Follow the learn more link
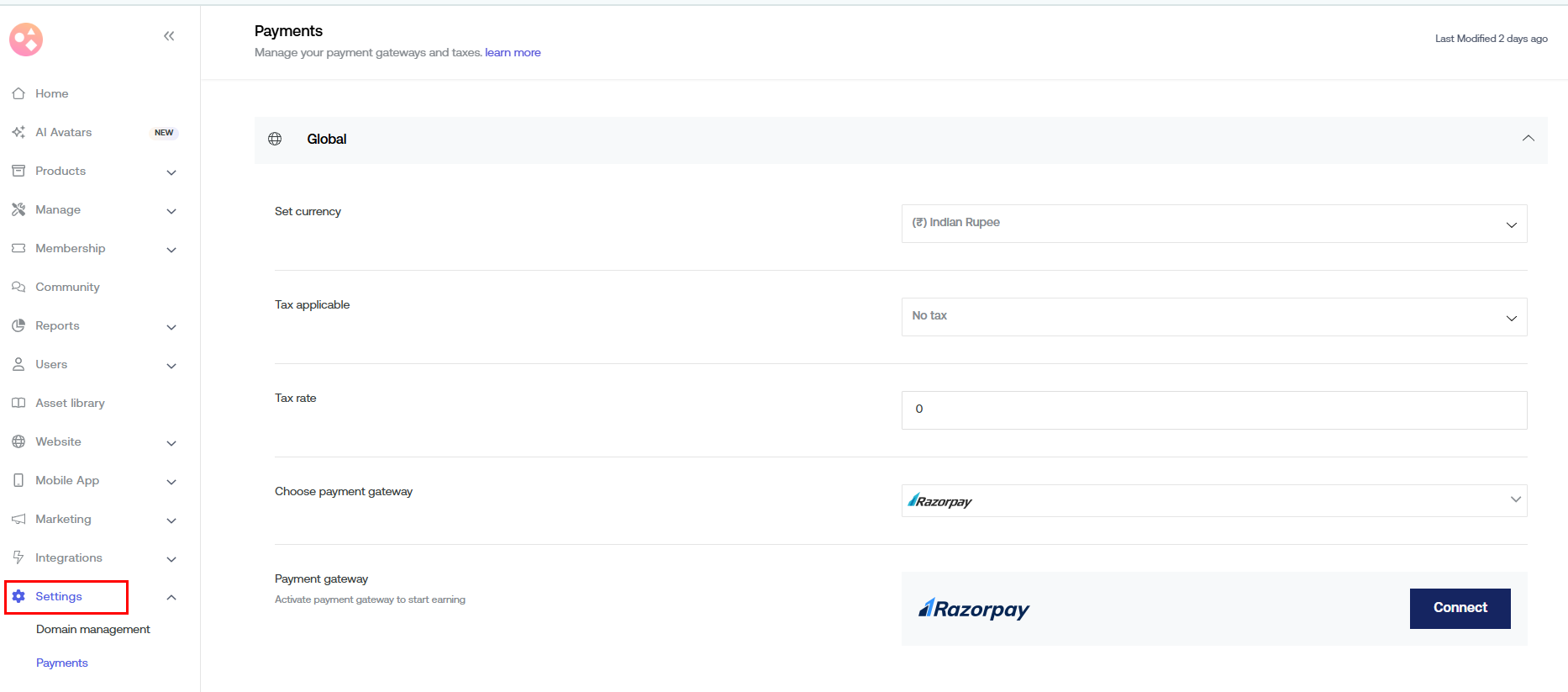 [513, 52]
